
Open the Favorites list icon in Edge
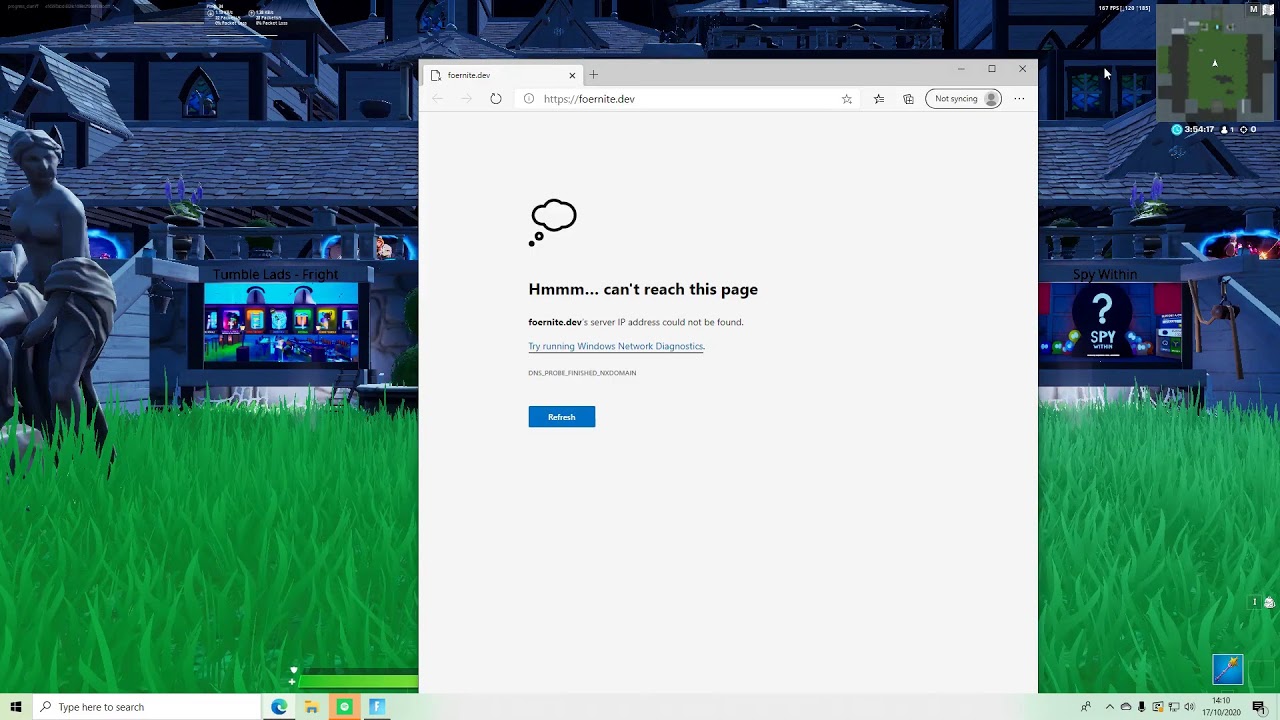878,99
